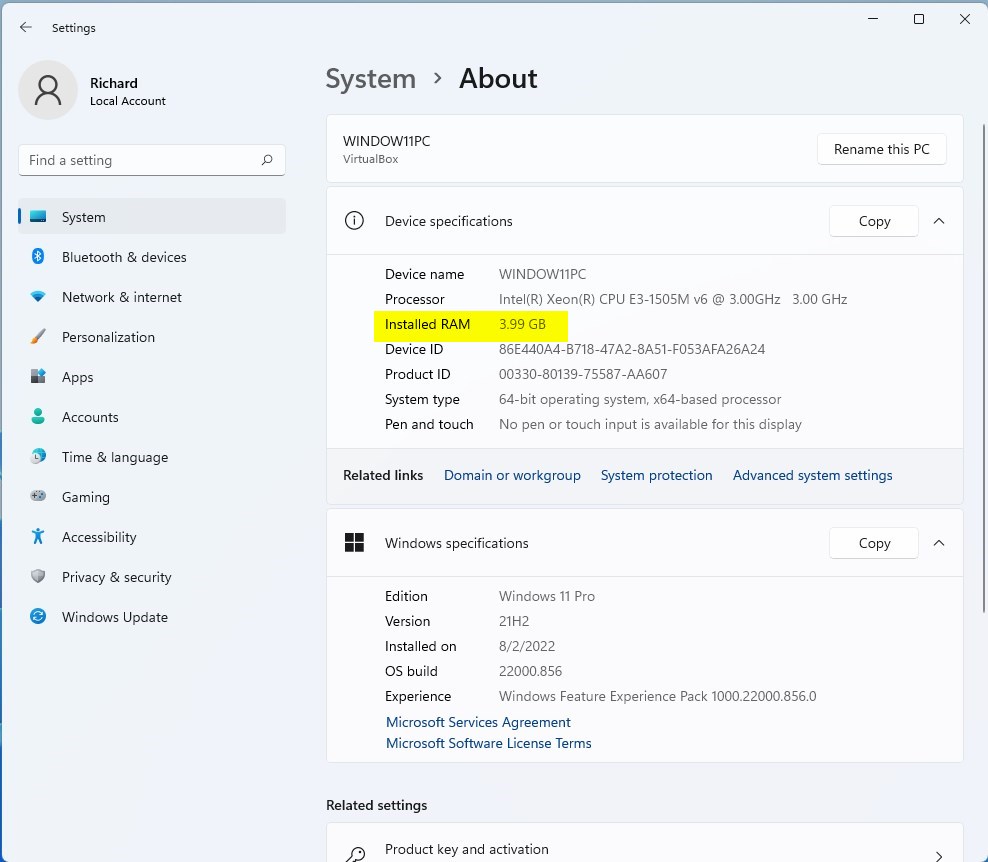Open Network & internet via its Wi-Fi icon
This screenshot has height=862, width=988.
(38, 297)
